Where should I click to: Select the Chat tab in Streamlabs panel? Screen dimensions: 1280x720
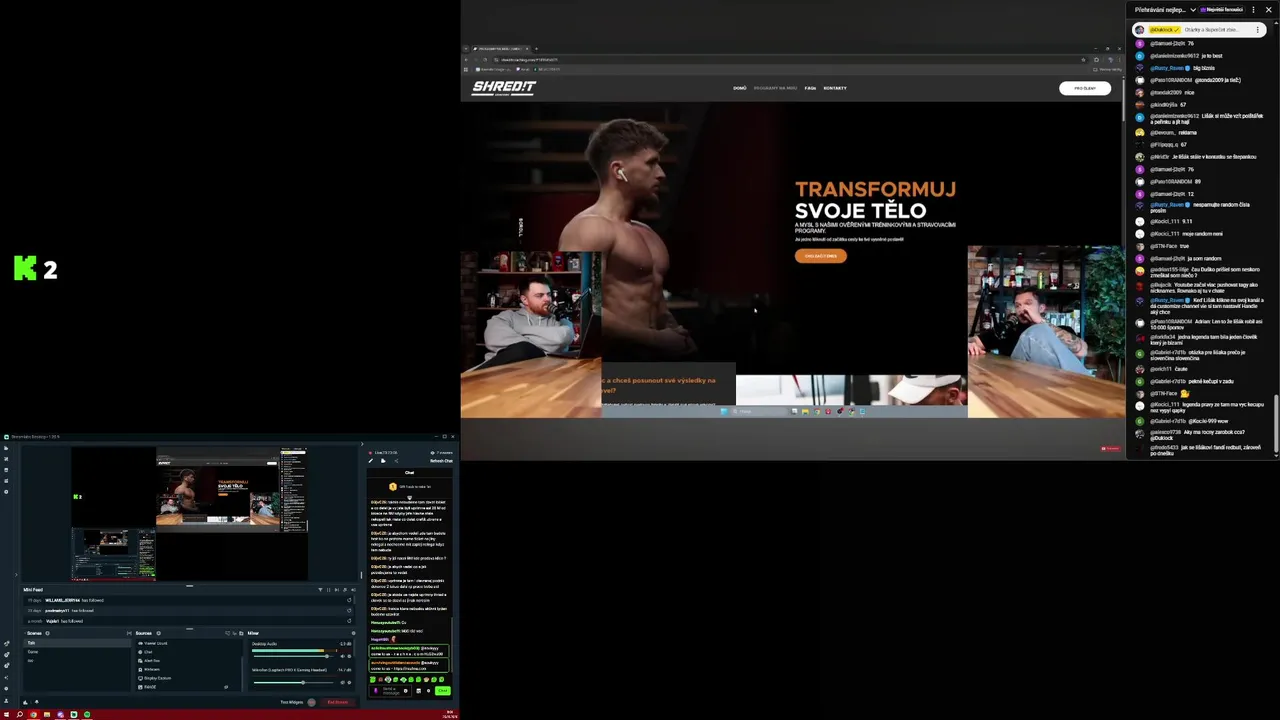[409, 473]
